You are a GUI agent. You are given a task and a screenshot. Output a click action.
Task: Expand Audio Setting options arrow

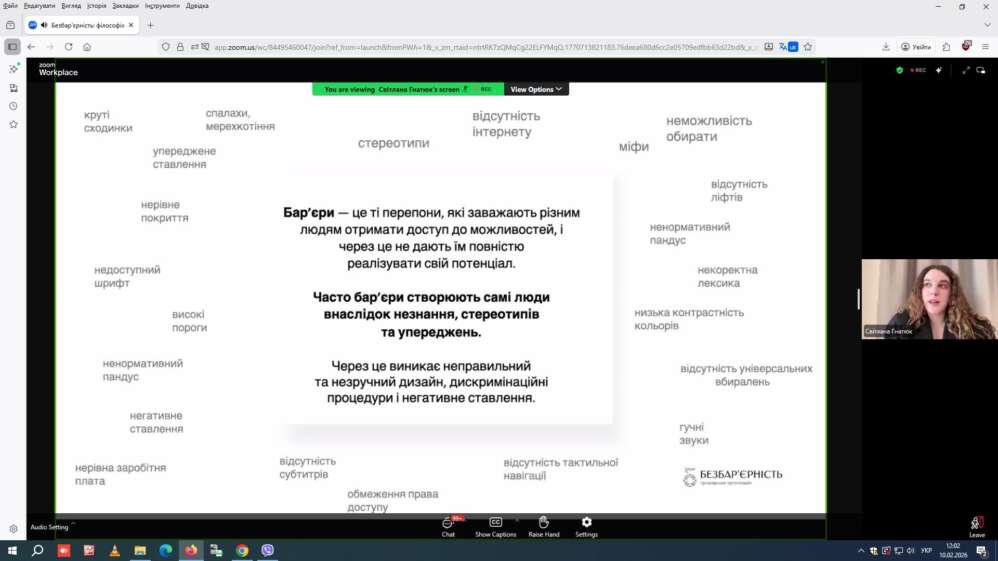73,524
